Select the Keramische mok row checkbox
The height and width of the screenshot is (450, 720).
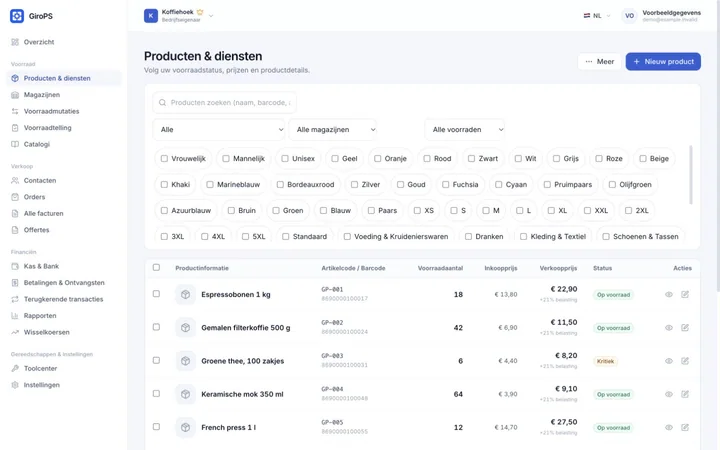click(x=156, y=394)
